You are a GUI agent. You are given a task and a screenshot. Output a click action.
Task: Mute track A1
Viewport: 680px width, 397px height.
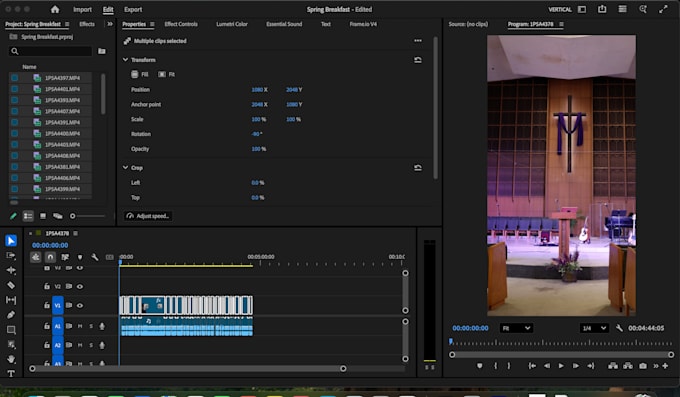pyautogui.click(x=80, y=326)
